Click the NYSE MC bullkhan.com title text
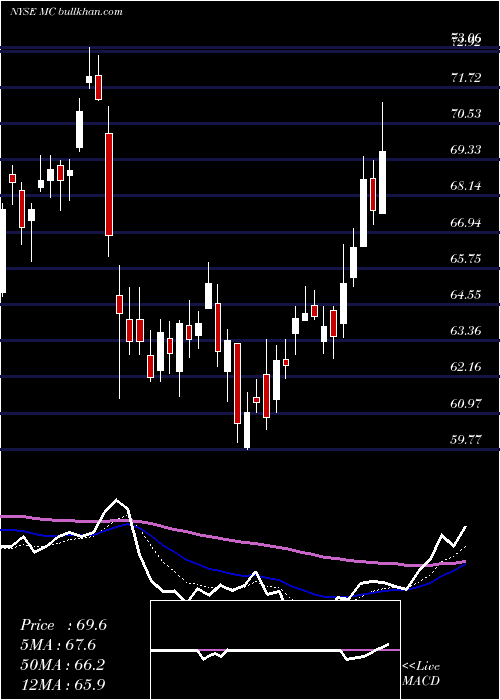This screenshot has height=700, width=500. click(x=66, y=11)
